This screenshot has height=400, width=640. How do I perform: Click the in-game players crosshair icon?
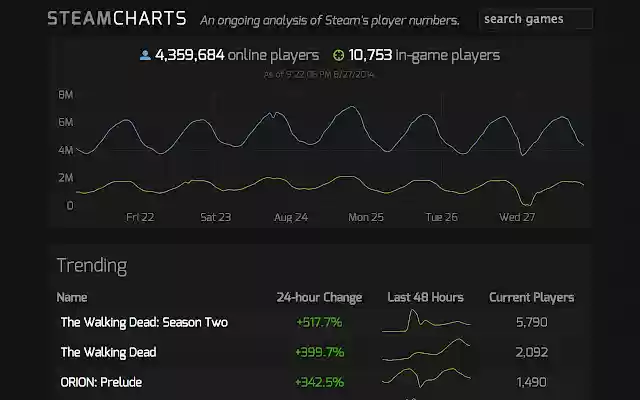pyautogui.click(x=338, y=55)
